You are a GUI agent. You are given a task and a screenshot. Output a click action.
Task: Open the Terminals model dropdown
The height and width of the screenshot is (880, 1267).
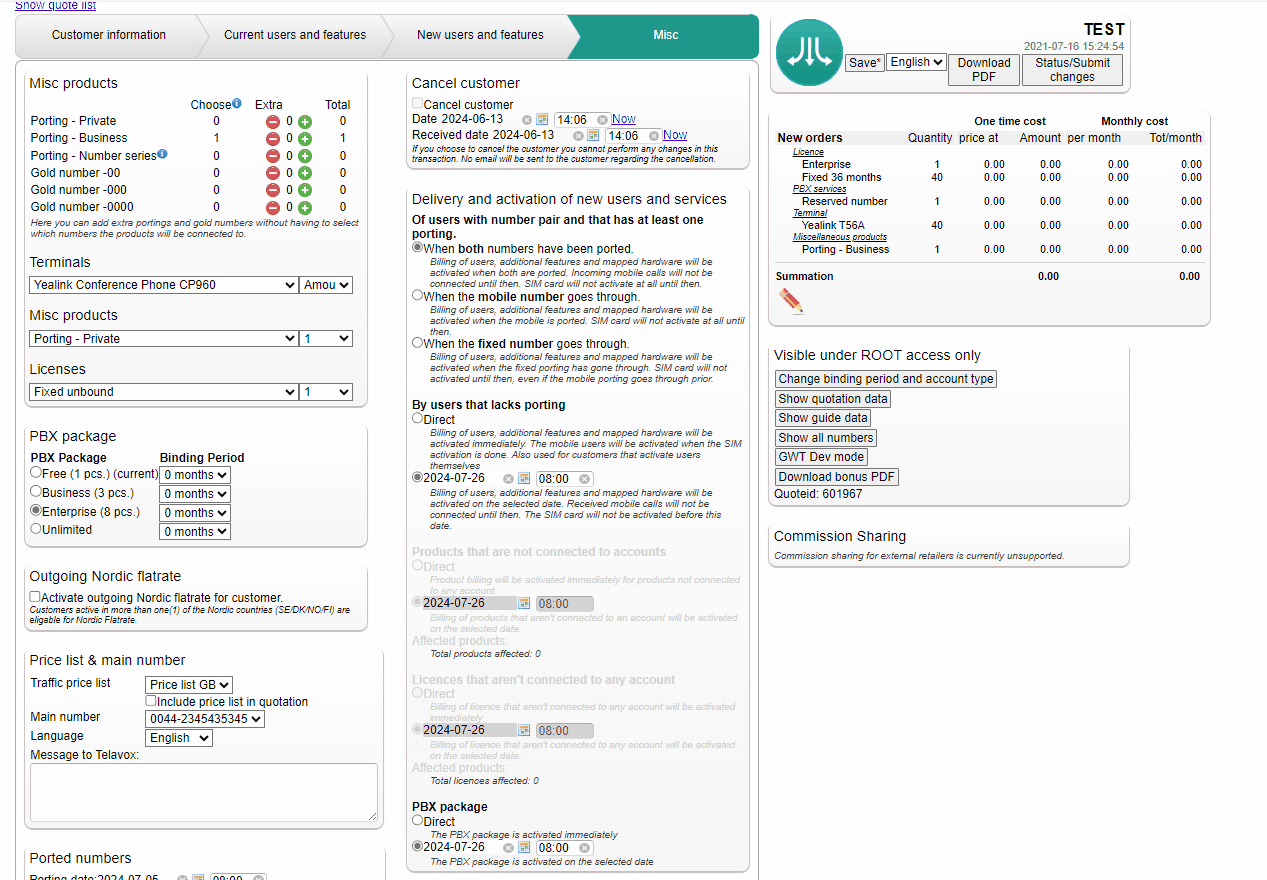164,285
